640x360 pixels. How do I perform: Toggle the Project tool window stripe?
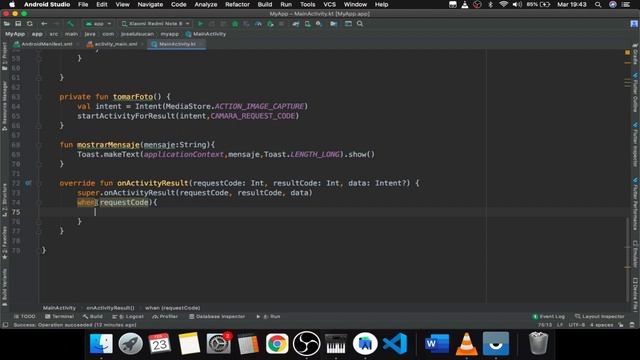click(x=4, y=57)
